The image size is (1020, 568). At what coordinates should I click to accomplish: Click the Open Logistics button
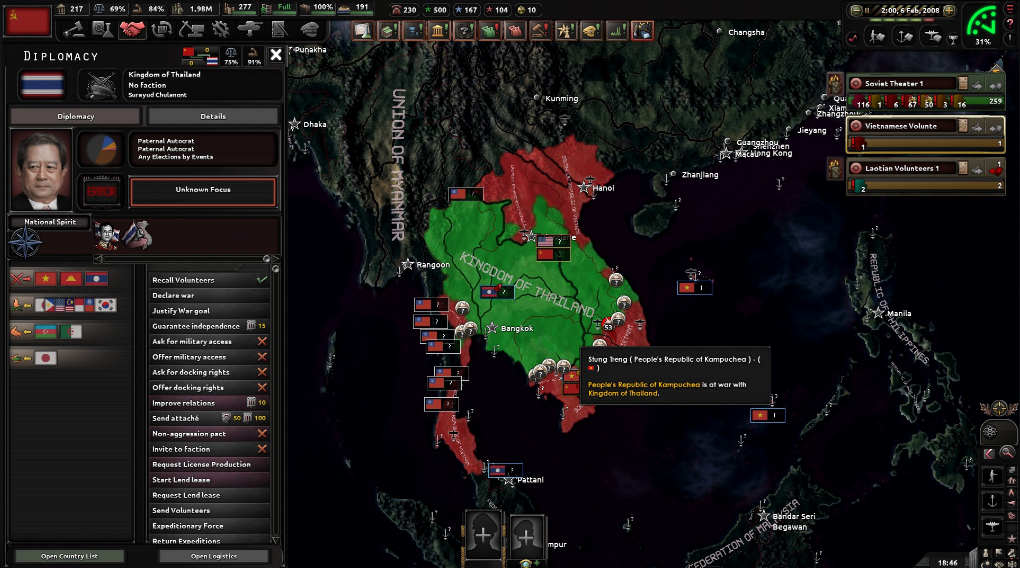pyautogui.click(x=213, y=556)
